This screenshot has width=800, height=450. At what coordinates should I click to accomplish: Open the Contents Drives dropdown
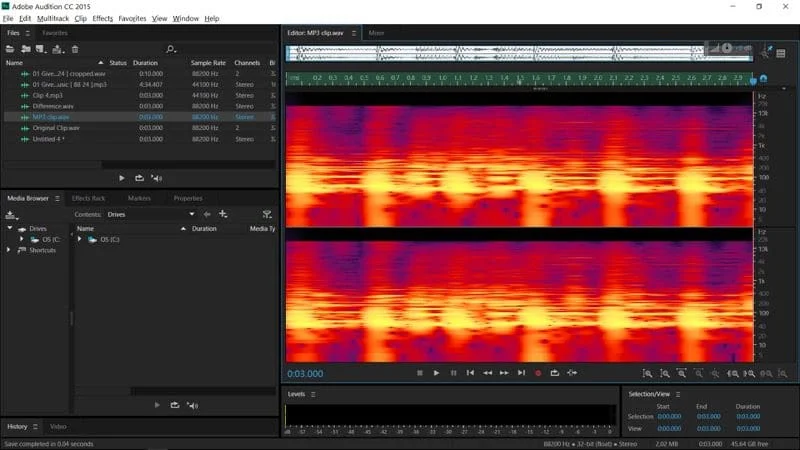(150, 214)
